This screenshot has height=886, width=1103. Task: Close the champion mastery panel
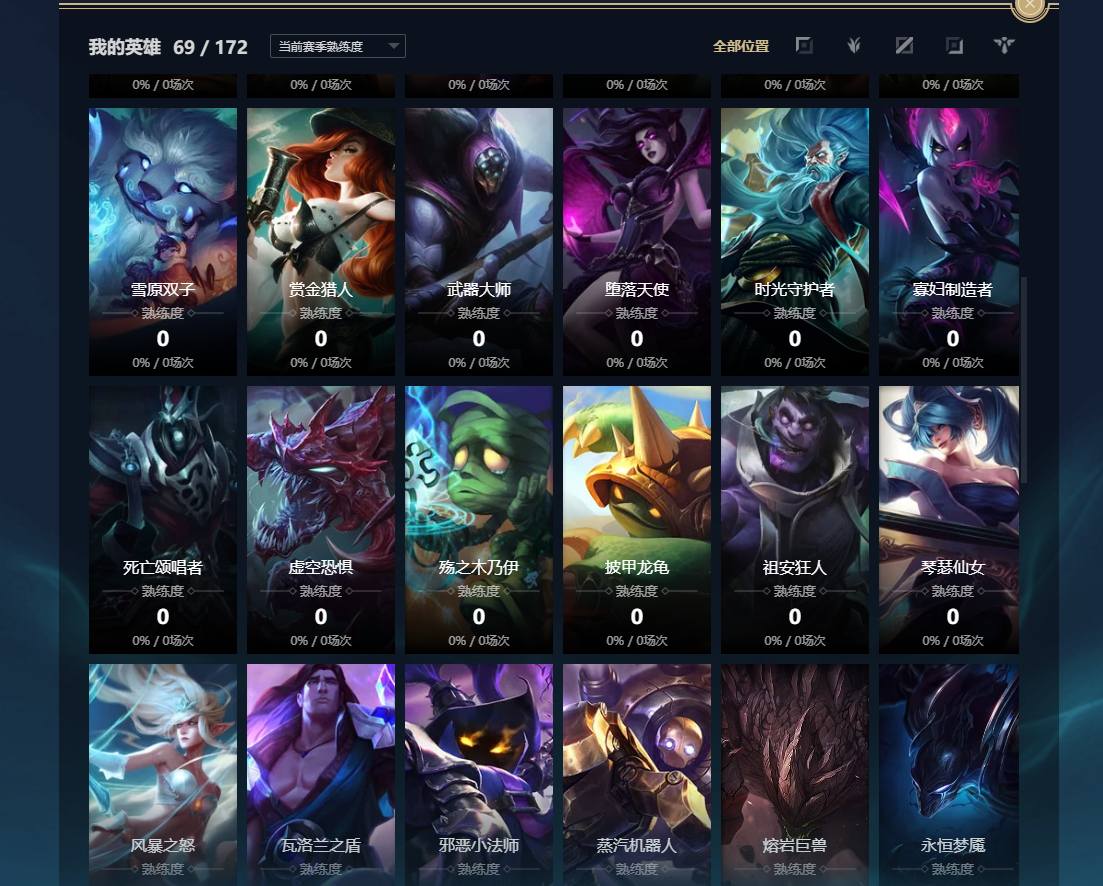1030,6
